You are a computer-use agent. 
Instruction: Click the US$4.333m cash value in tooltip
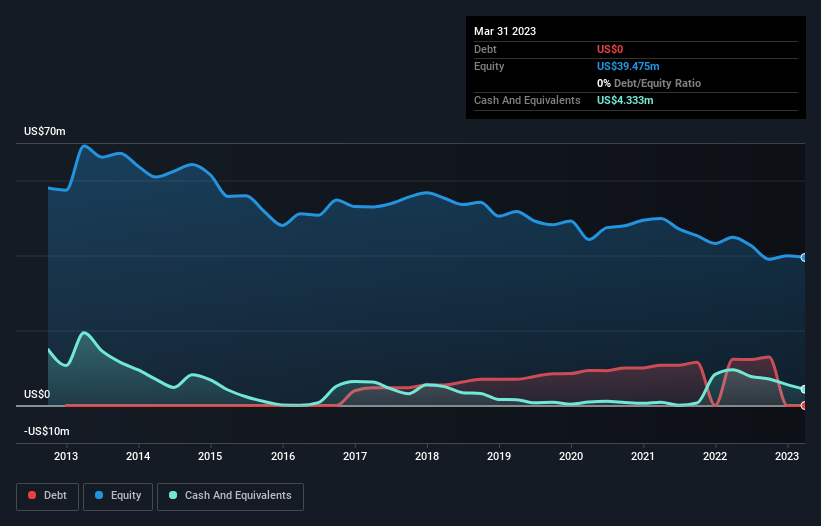(x=625, y=100)
